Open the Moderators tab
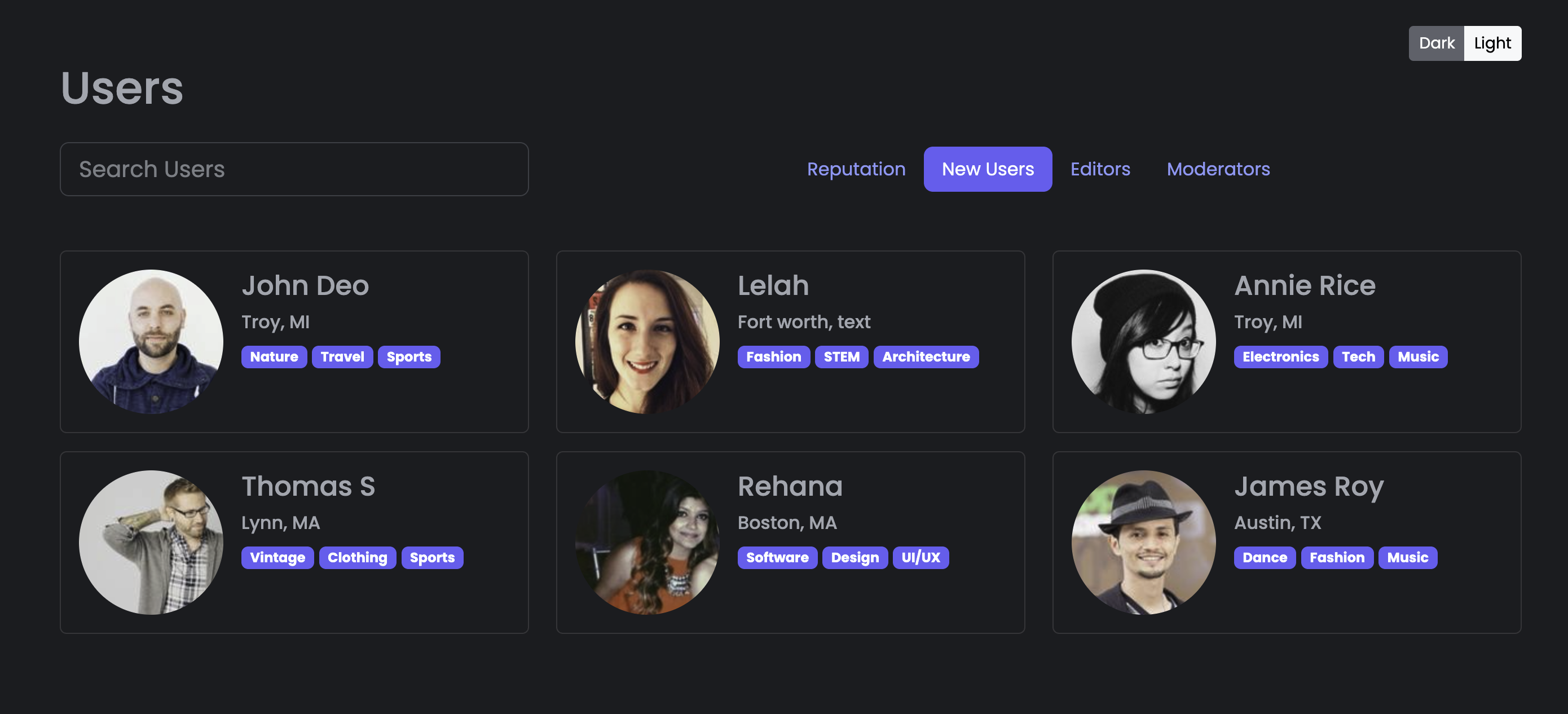Viewport: 1568px width, 714px height. 1218,169
